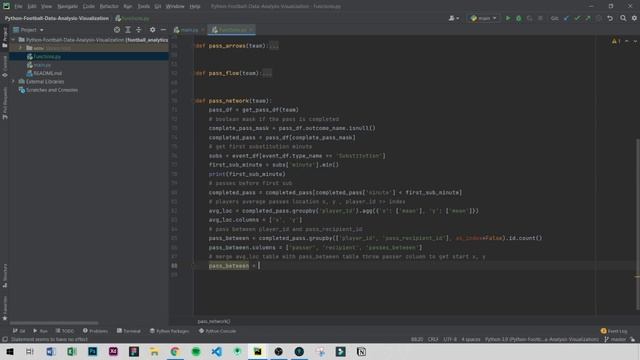Open the Pull Requests vertical tab on left strip
The width and height of the screenshot is (640, 360).
coord(4,104)
